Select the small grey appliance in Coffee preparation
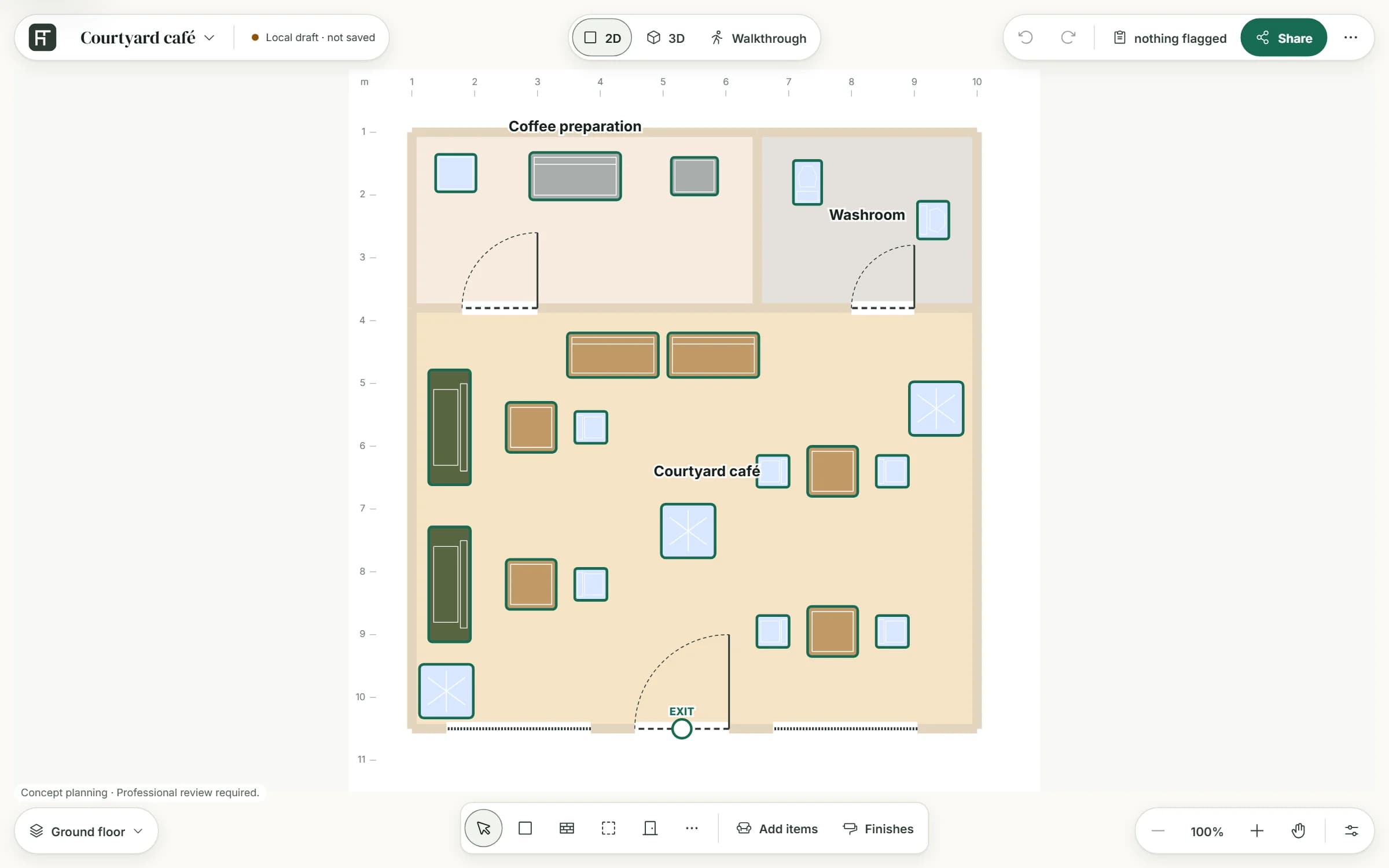Viewport: 1389px width, 868px height. click(694, 176)
